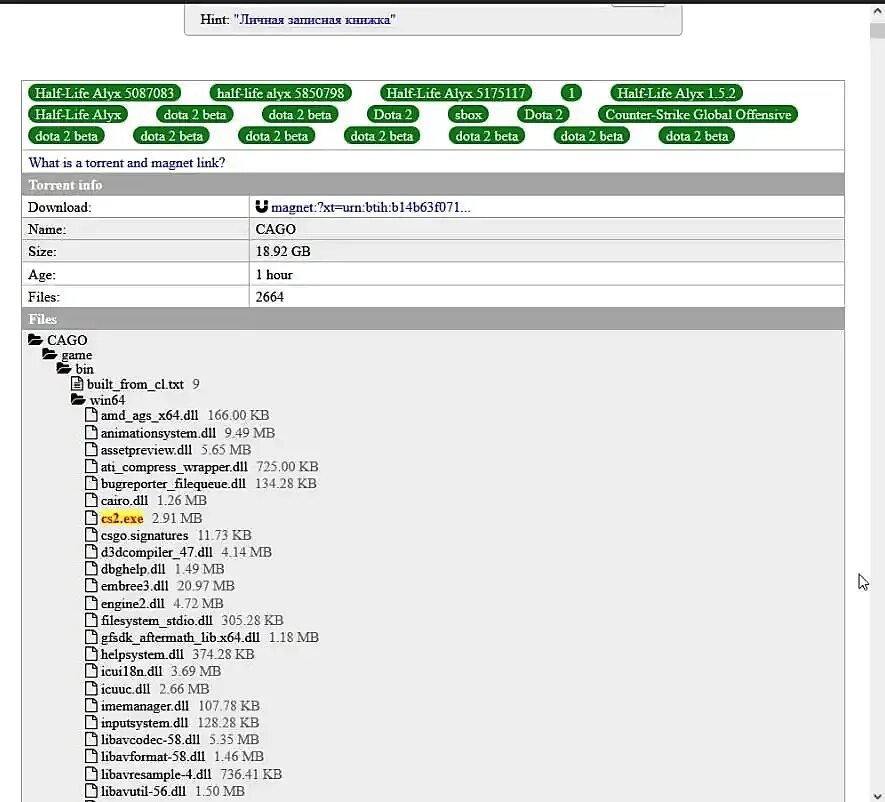Click the 'Torrent info' section header

433,185
